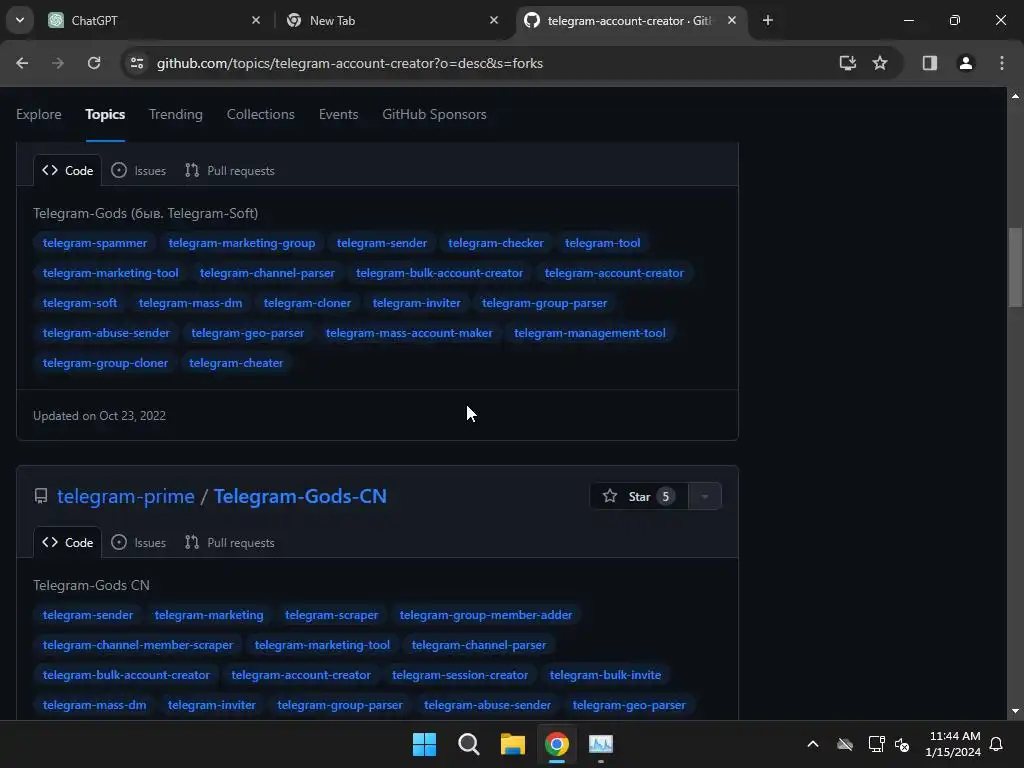Viewport: 1024px width, 768px height.
Task: Open the telegram-cheater topic tag
Action: (236, 363)
